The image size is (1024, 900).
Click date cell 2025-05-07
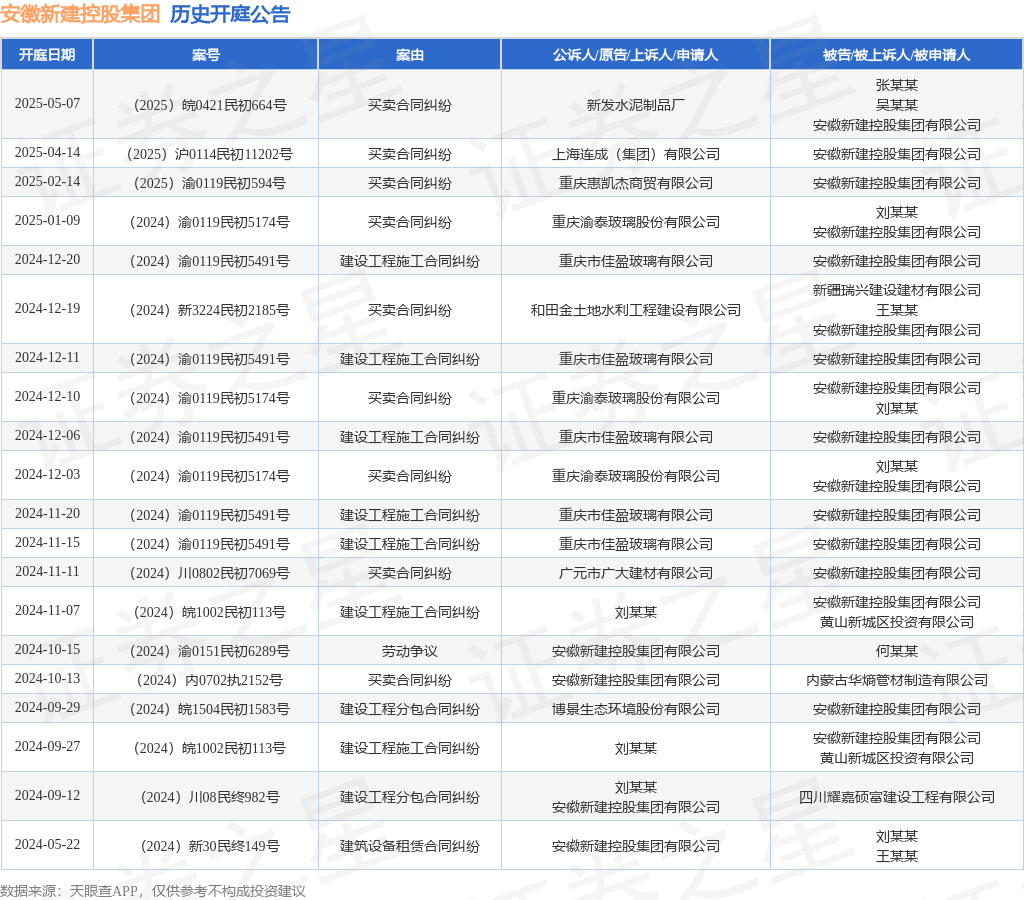(x=47, y=104)
